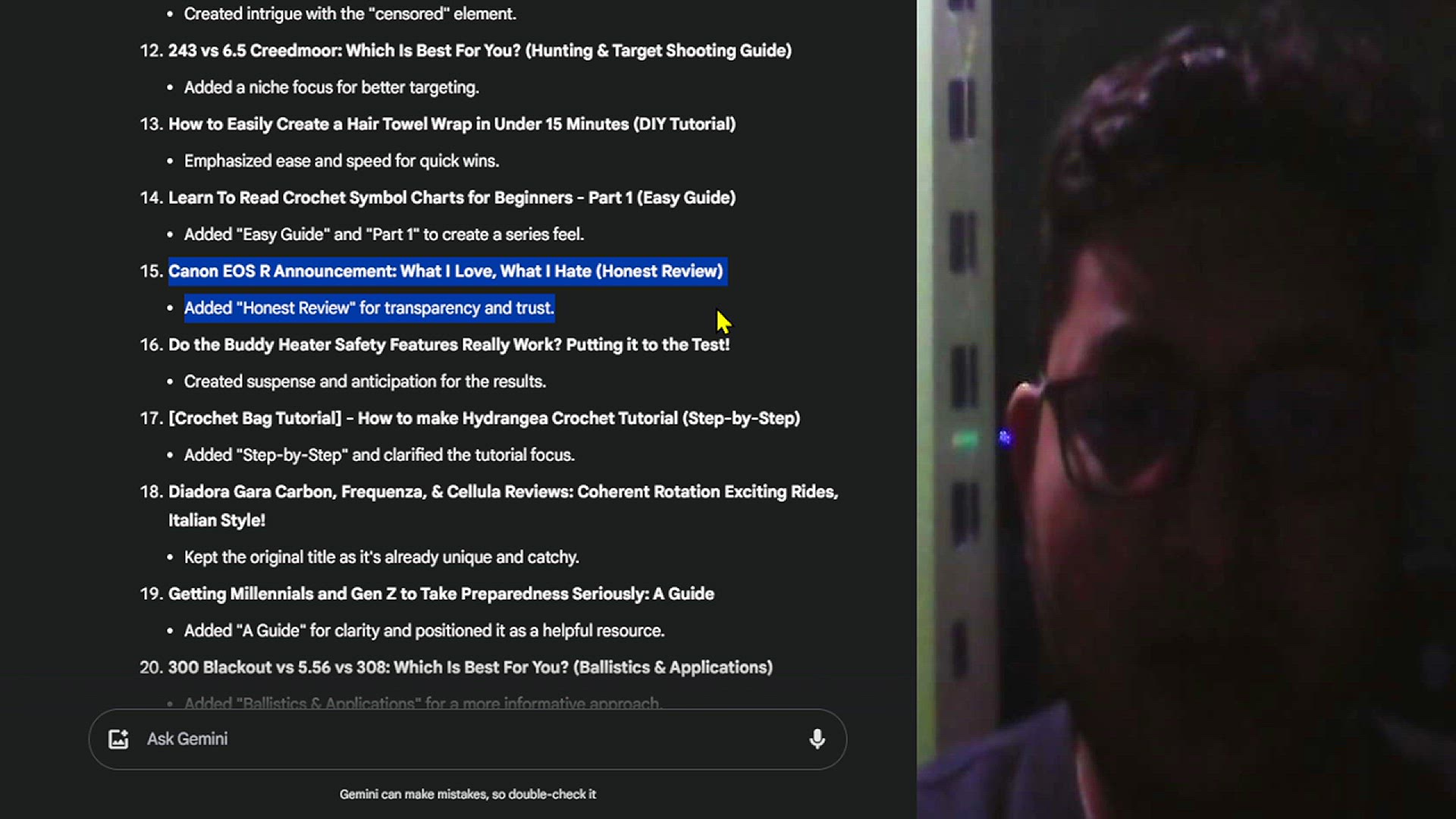Click the Diadora Gara Carbon reviews title

pyautogui.click(x=502, y=492)
